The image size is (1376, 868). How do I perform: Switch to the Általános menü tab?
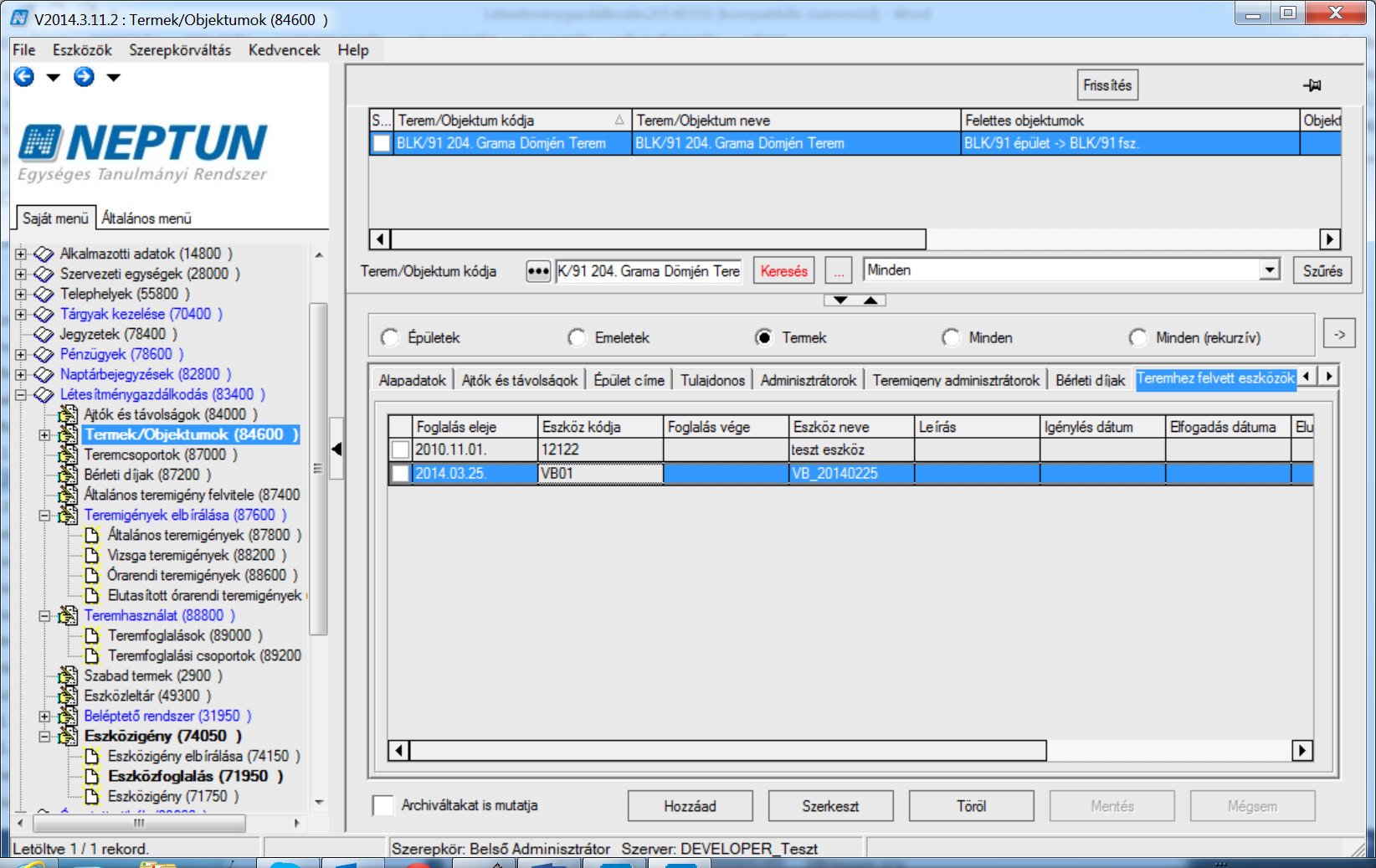pos(146,218)
